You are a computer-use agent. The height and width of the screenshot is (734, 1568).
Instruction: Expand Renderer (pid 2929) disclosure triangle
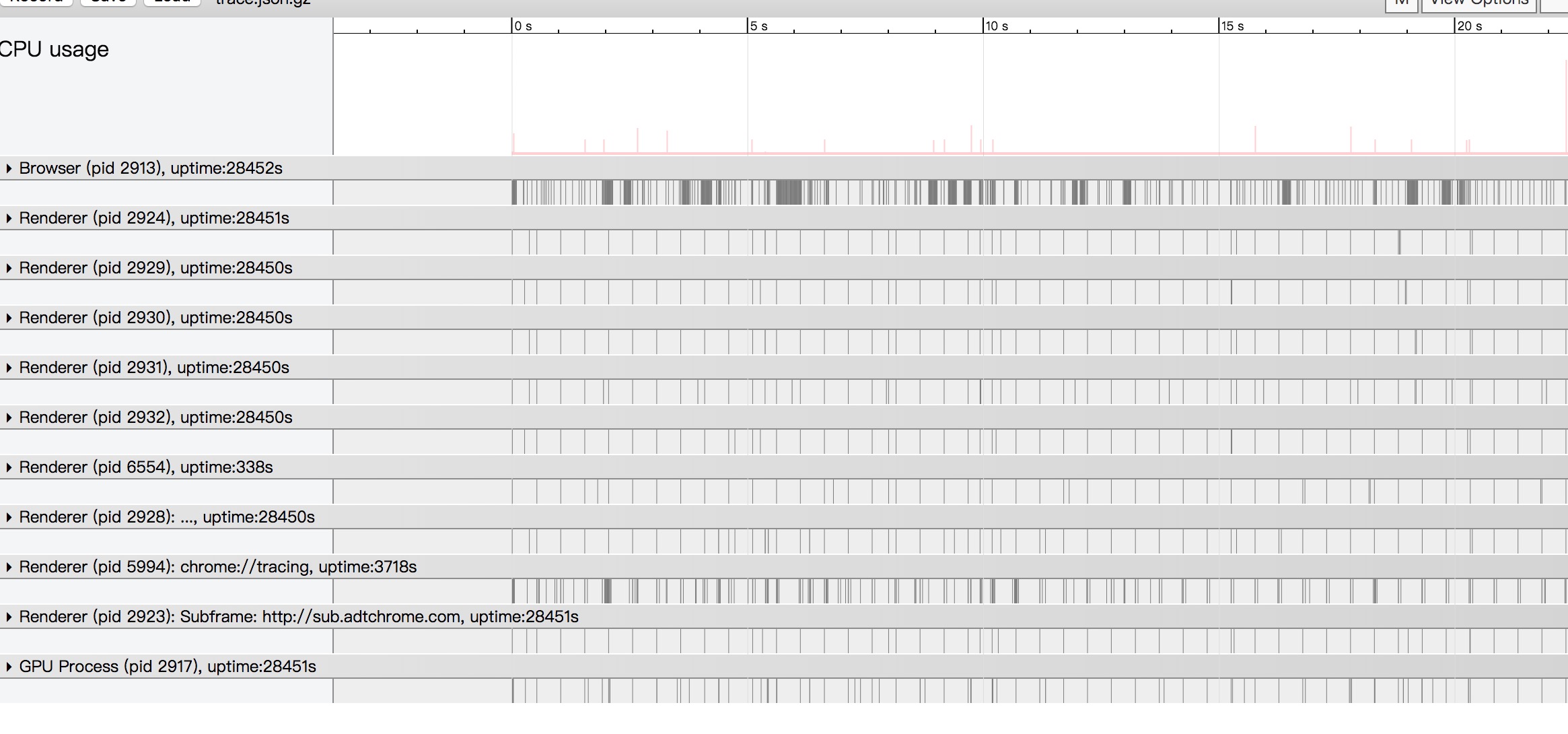[x=9, y=268]
